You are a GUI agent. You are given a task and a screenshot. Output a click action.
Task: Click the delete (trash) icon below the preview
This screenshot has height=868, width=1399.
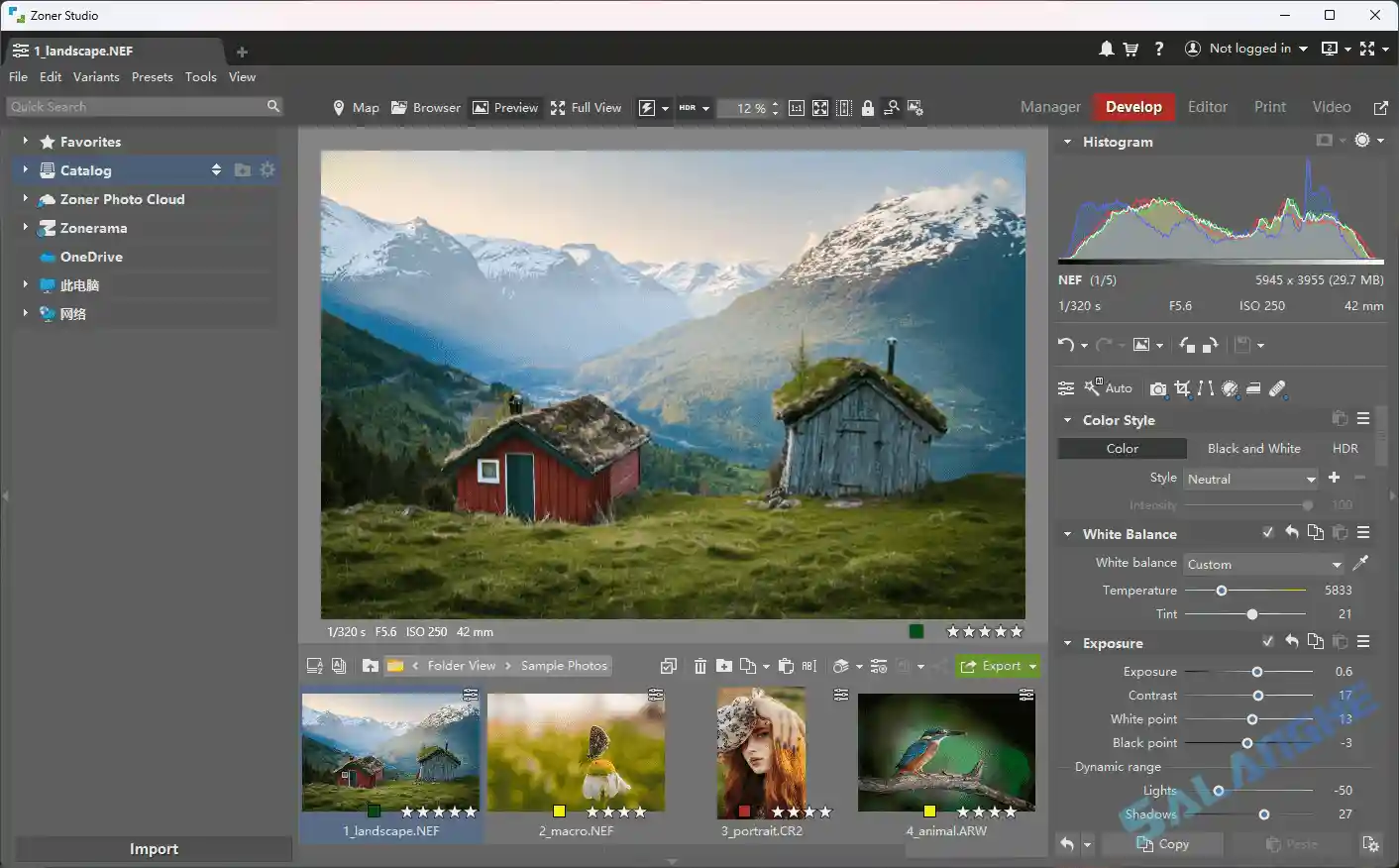(700, 665)
